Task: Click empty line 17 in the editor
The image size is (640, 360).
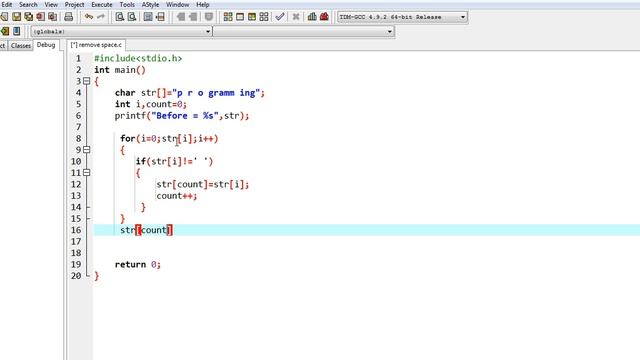Action: click(x=366, y=241)
